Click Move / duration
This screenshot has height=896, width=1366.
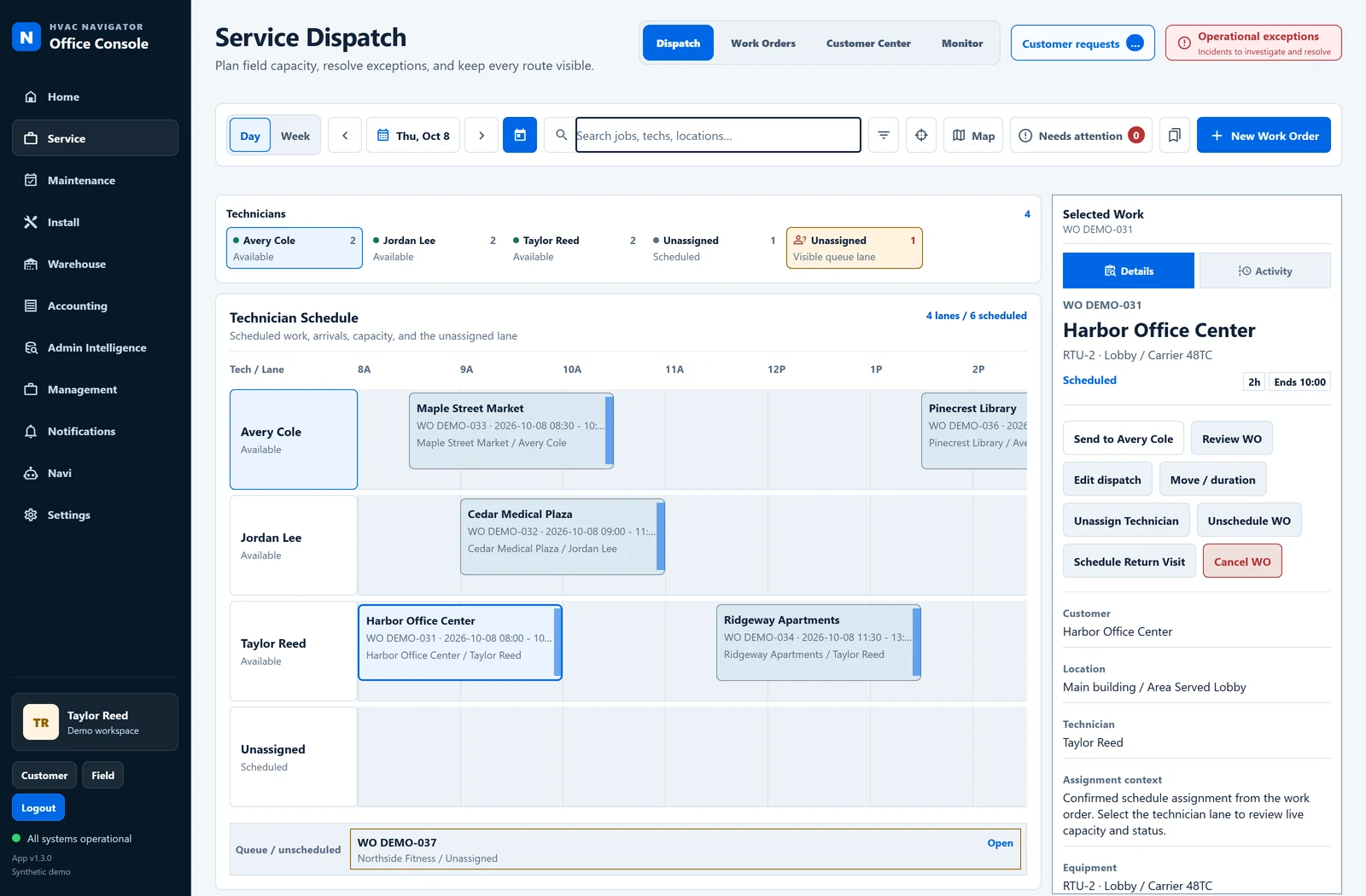pos(1213,480)
